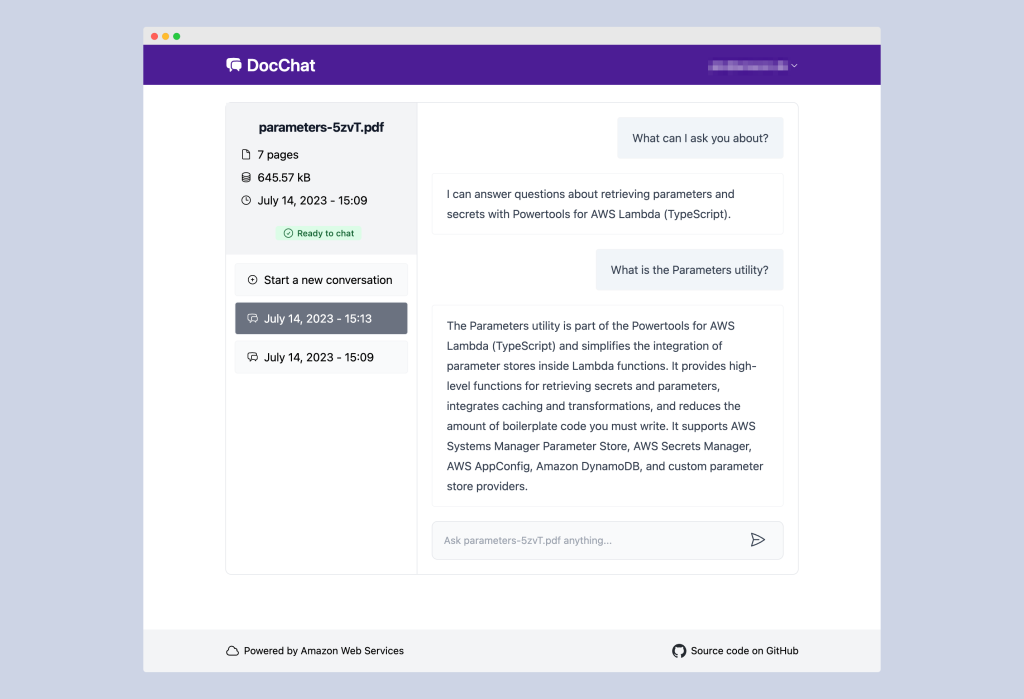
Task: Click the DocChat logo icon in the header
Action: 234,64
